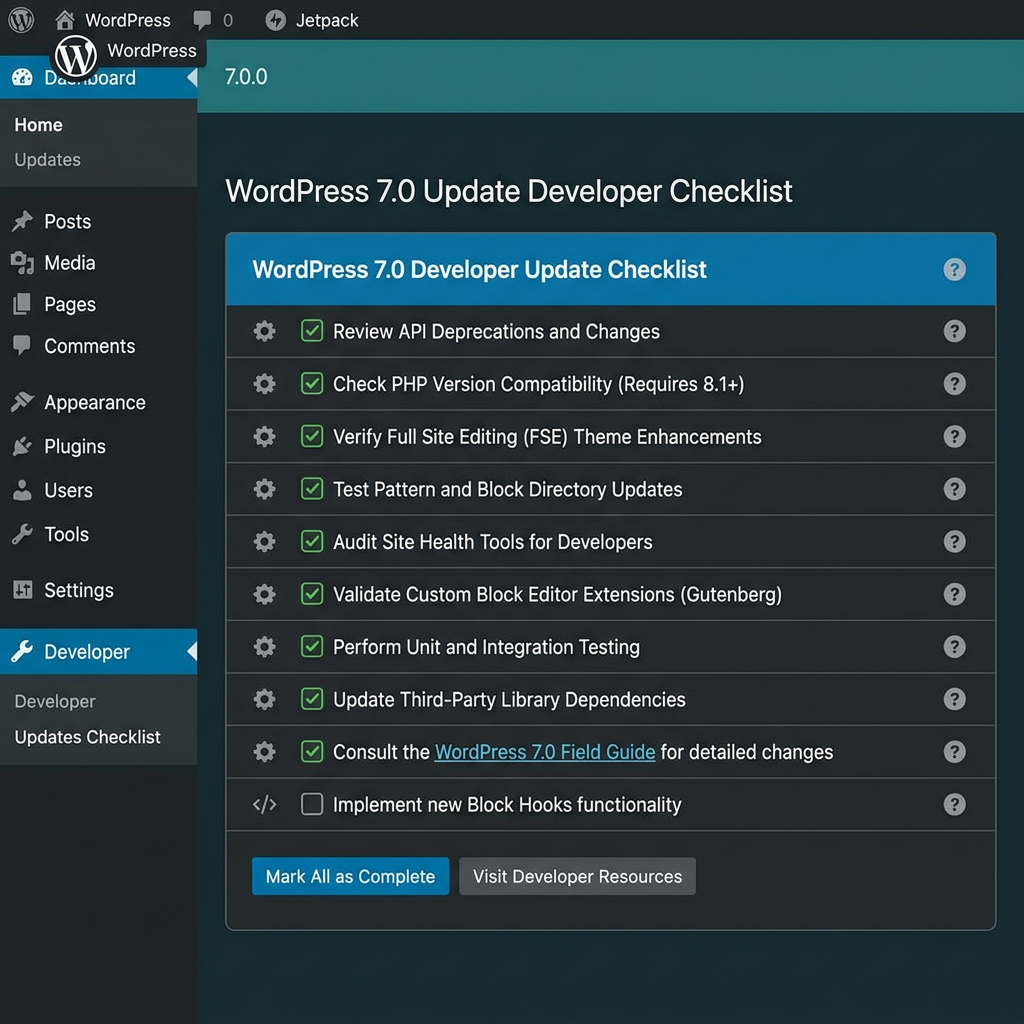This screenshot has width=1024, height=1024.
Task: Open gear settings for Review API Deprecations
Action: [264, 331]
